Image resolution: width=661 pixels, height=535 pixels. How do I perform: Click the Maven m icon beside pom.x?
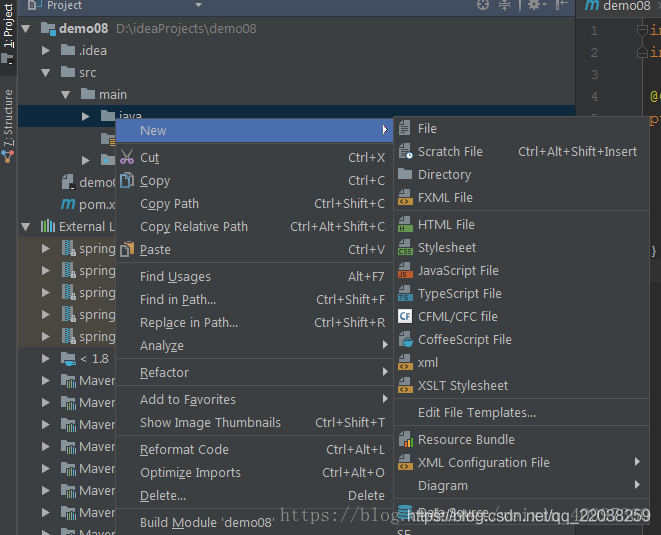(x=68, y=204)
